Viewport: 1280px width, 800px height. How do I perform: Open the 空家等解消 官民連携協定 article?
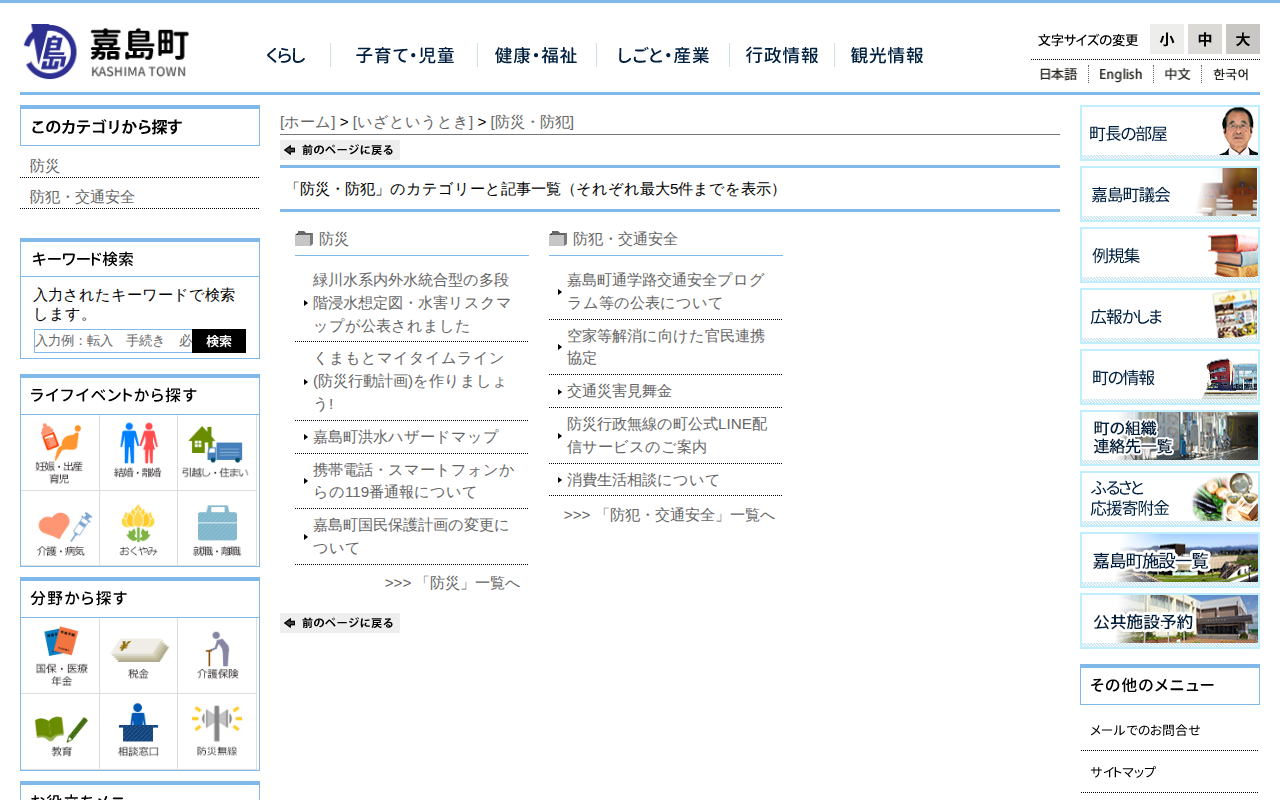(x=666, y=347)
